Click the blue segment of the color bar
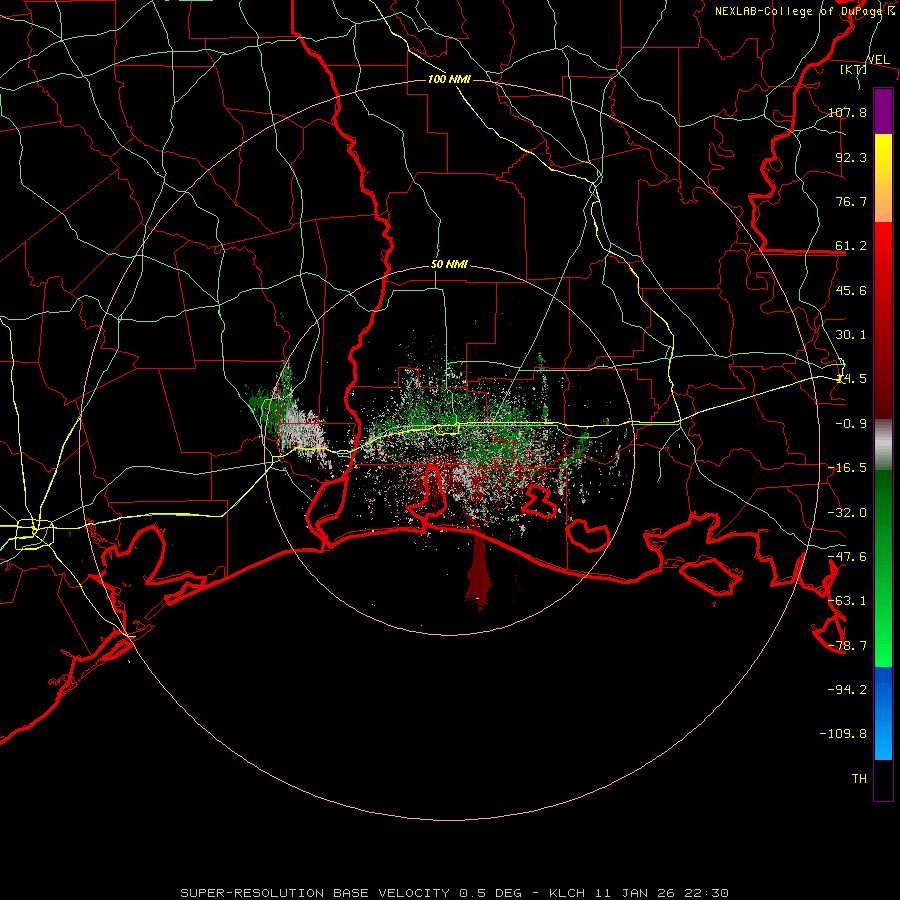 coord(883,713)
